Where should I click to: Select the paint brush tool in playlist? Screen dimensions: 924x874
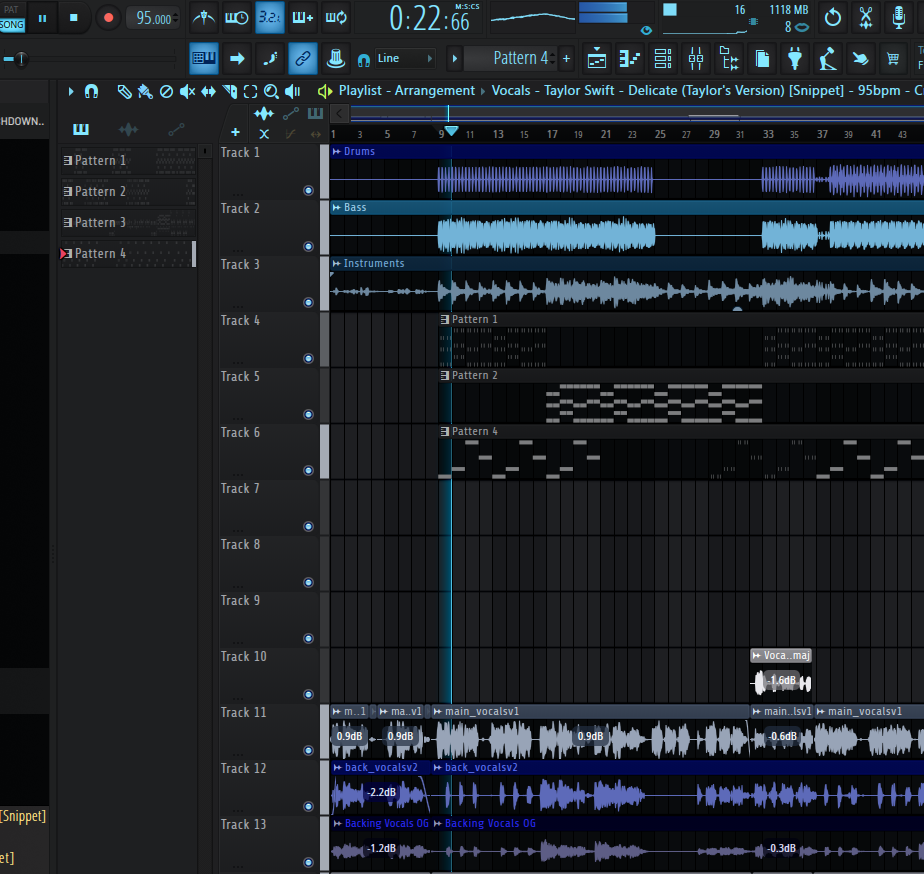(x=144, y=92)
